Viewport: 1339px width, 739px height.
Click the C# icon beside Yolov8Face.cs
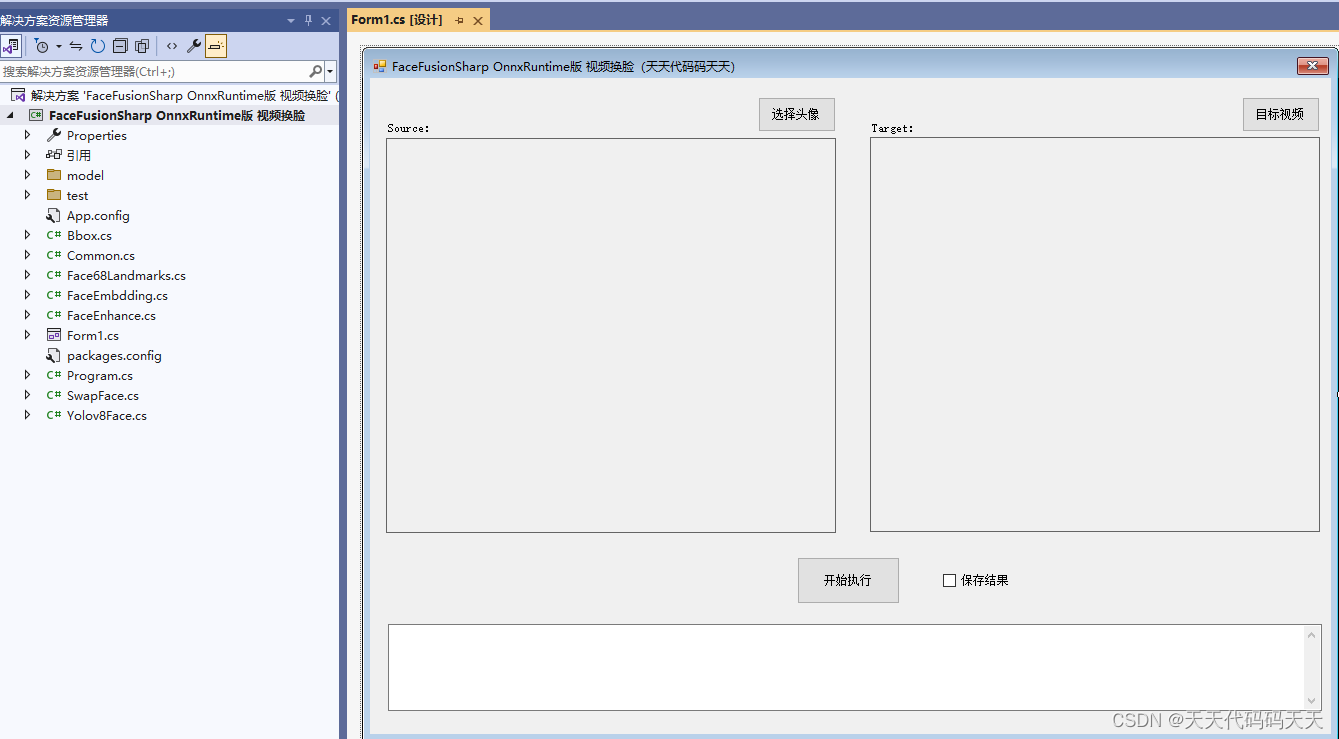coord(54,415)
